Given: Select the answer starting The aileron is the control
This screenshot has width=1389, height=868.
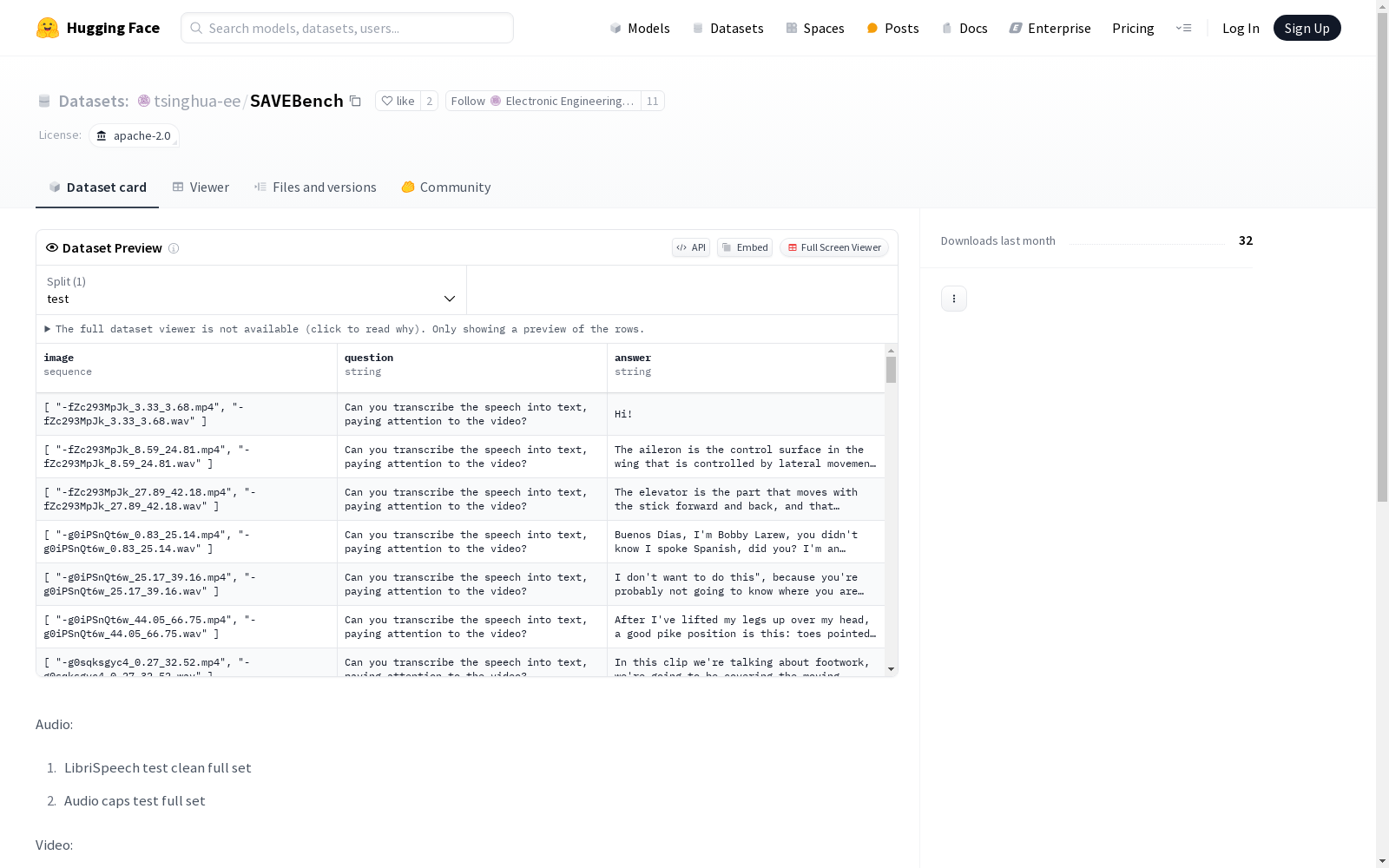Looking at the screenshot, I should click(x=746, y=457).
